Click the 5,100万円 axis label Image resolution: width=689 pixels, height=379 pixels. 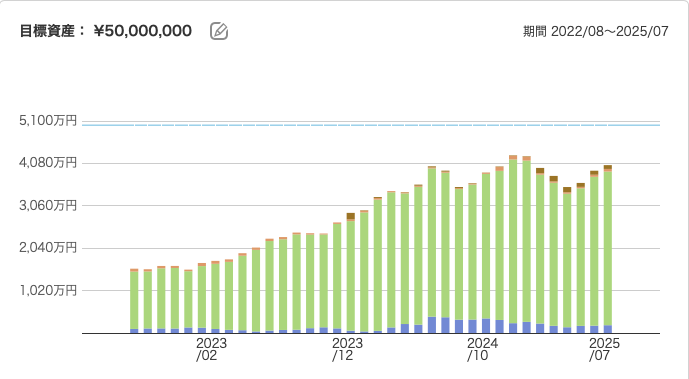pos(48,121)
